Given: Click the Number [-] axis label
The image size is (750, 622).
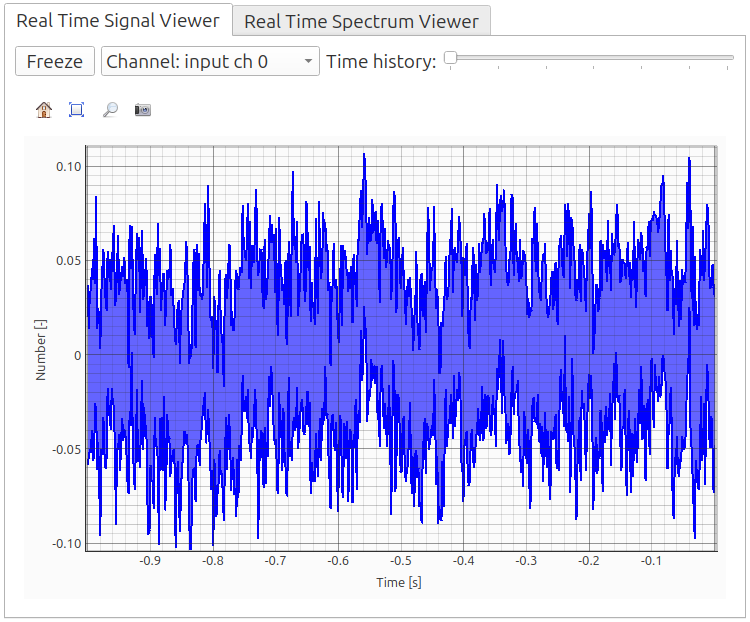Looking at the screenshot, I should [x=41, y=350].
